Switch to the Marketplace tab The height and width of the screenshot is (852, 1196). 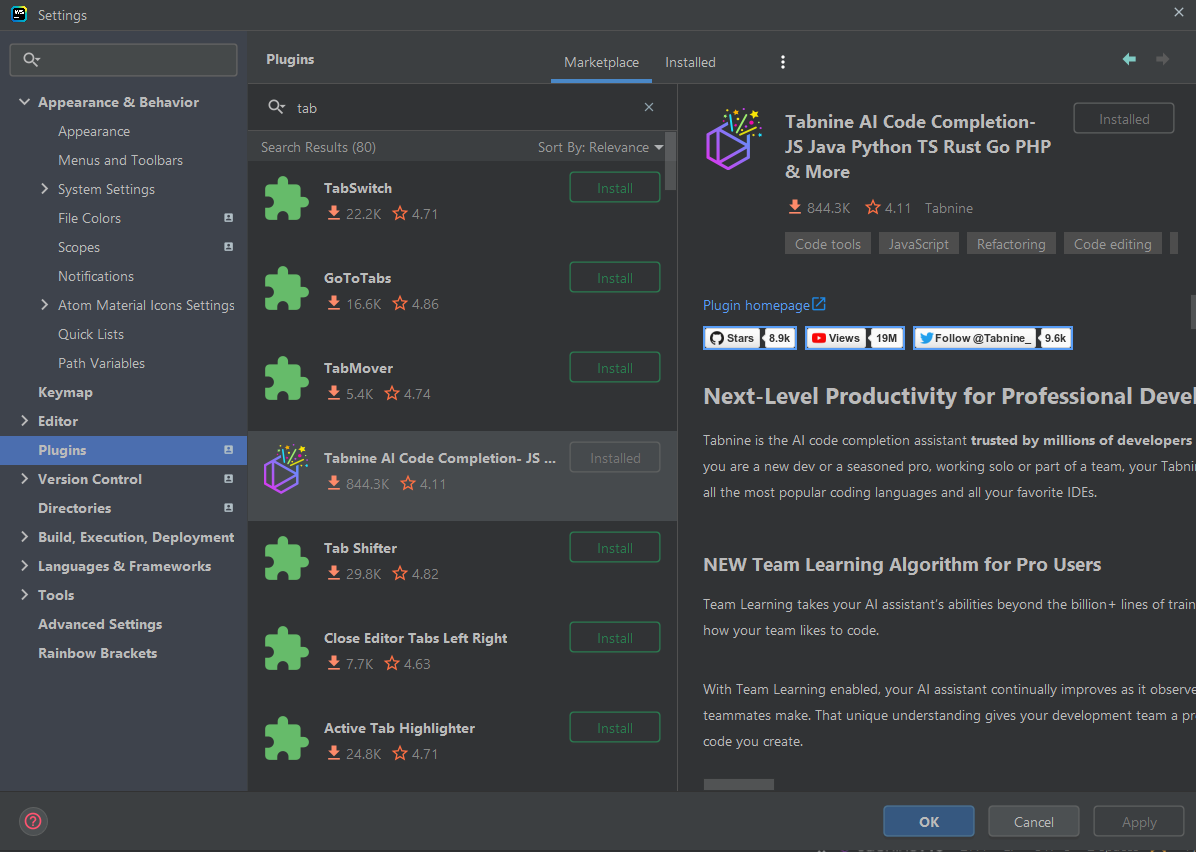(601, 62)
